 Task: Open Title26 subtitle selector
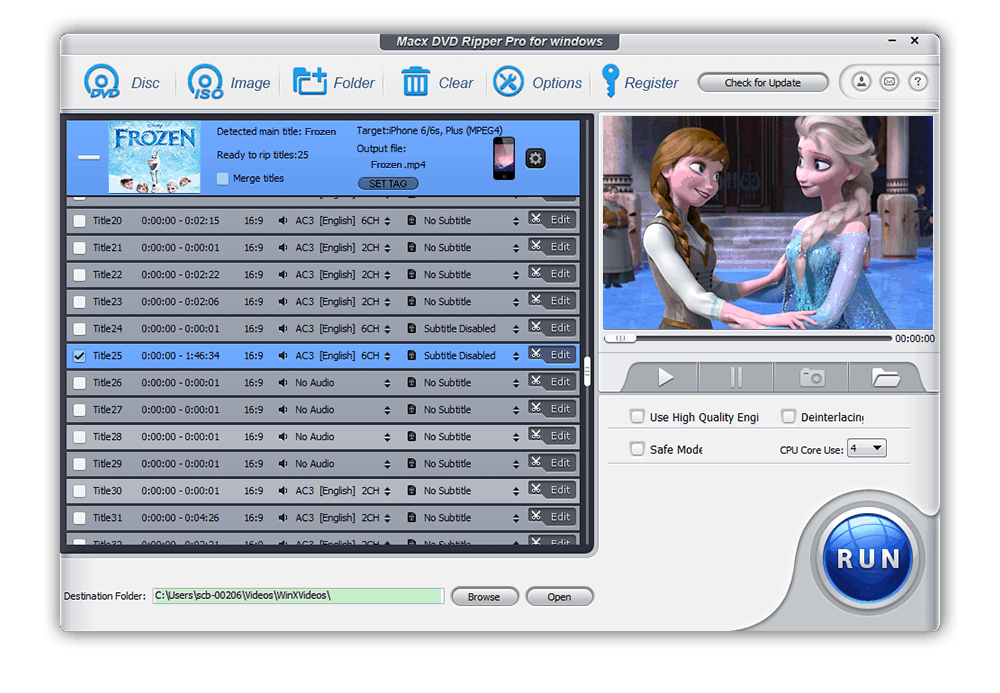(515, 383)
